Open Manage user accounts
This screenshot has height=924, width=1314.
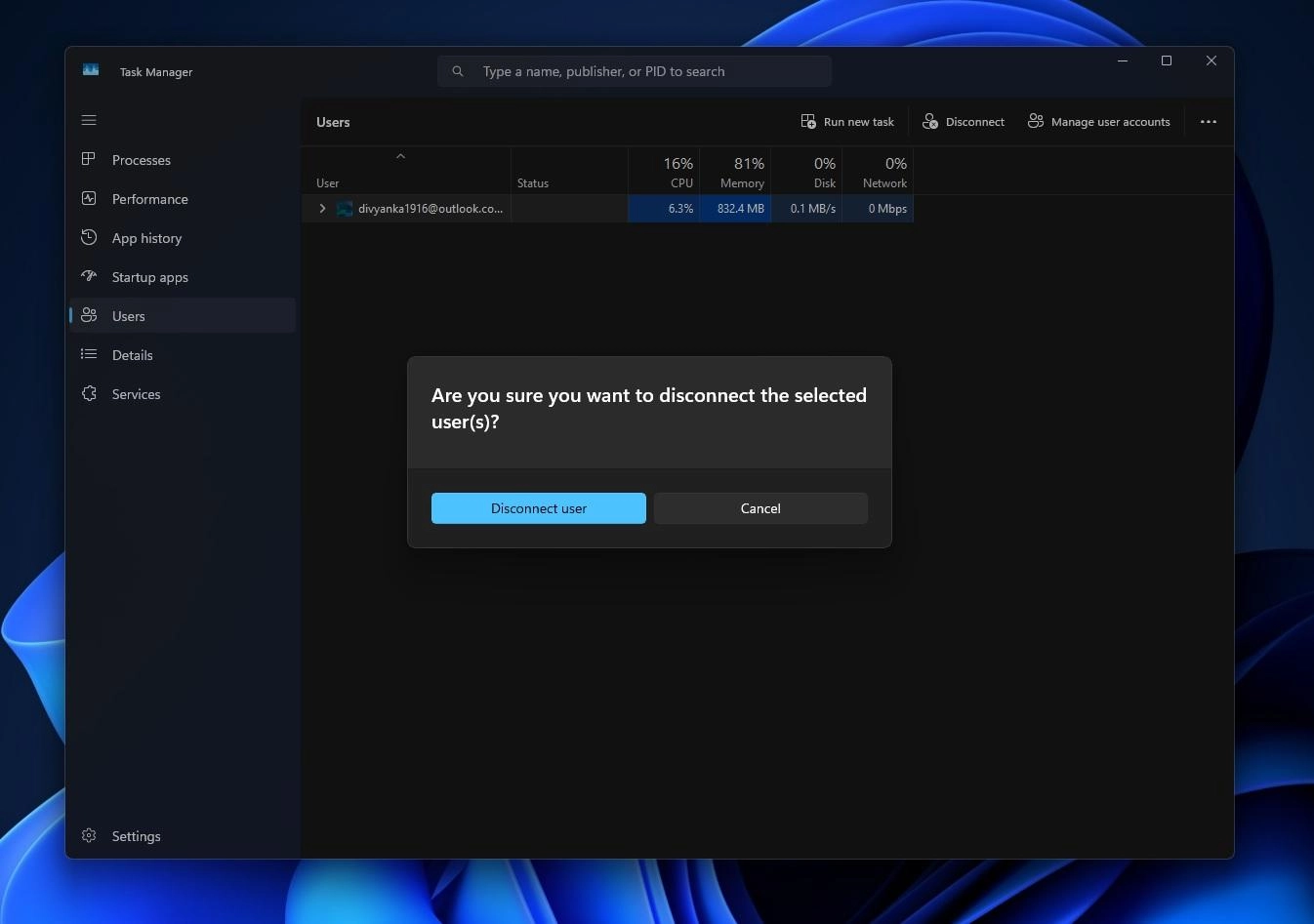1099,121
